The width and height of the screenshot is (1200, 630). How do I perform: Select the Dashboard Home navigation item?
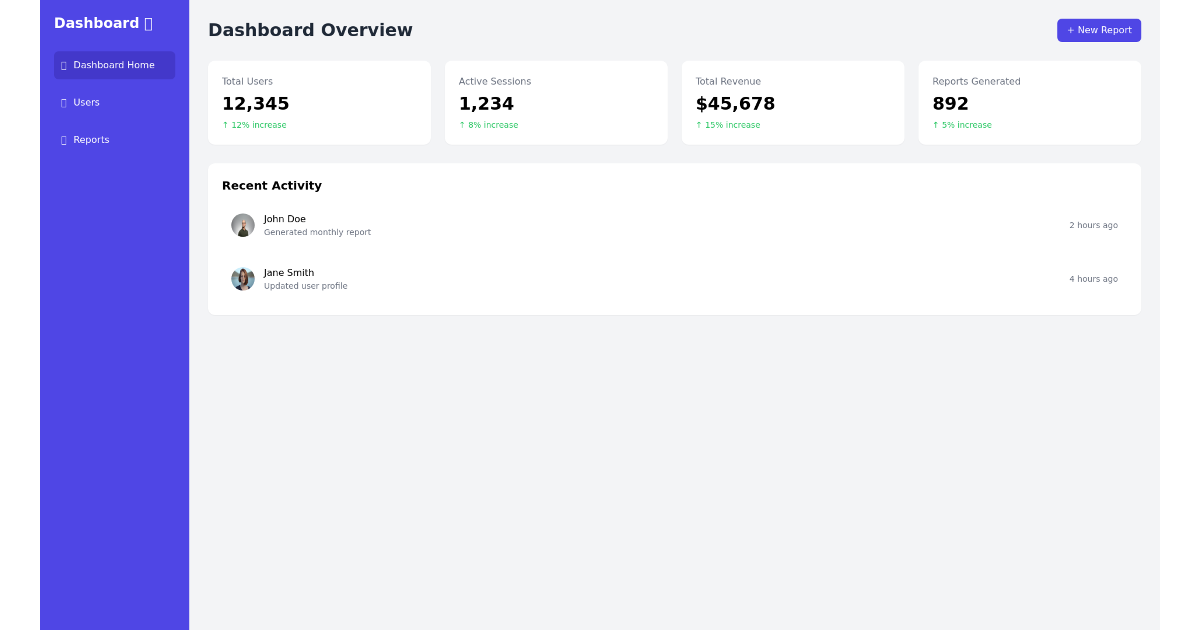pos(114,65)
